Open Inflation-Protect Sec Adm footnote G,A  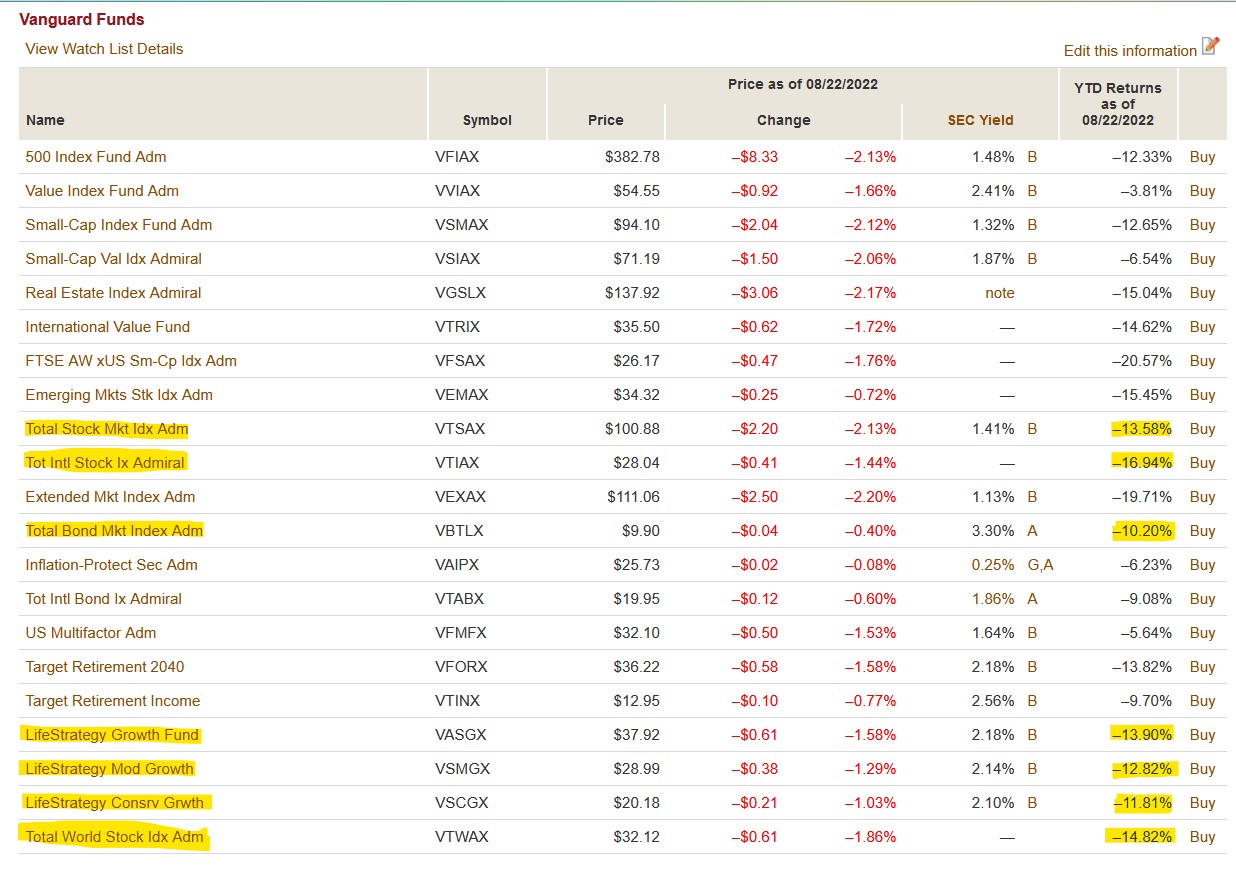1040,565
